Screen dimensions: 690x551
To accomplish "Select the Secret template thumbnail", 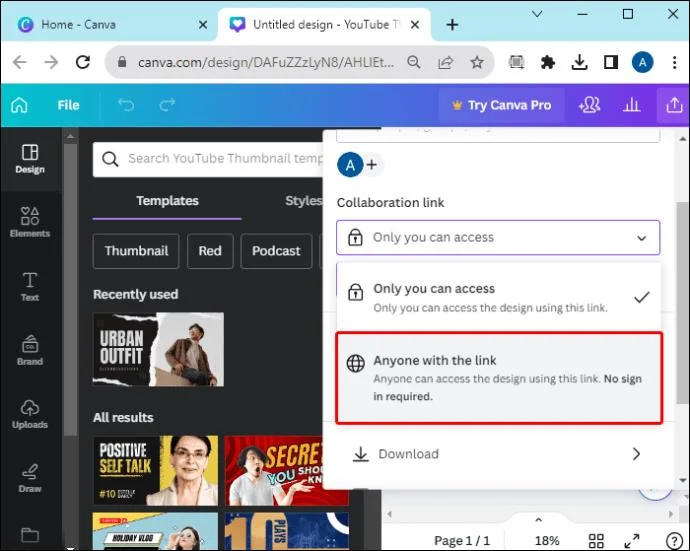I will 274,470.
